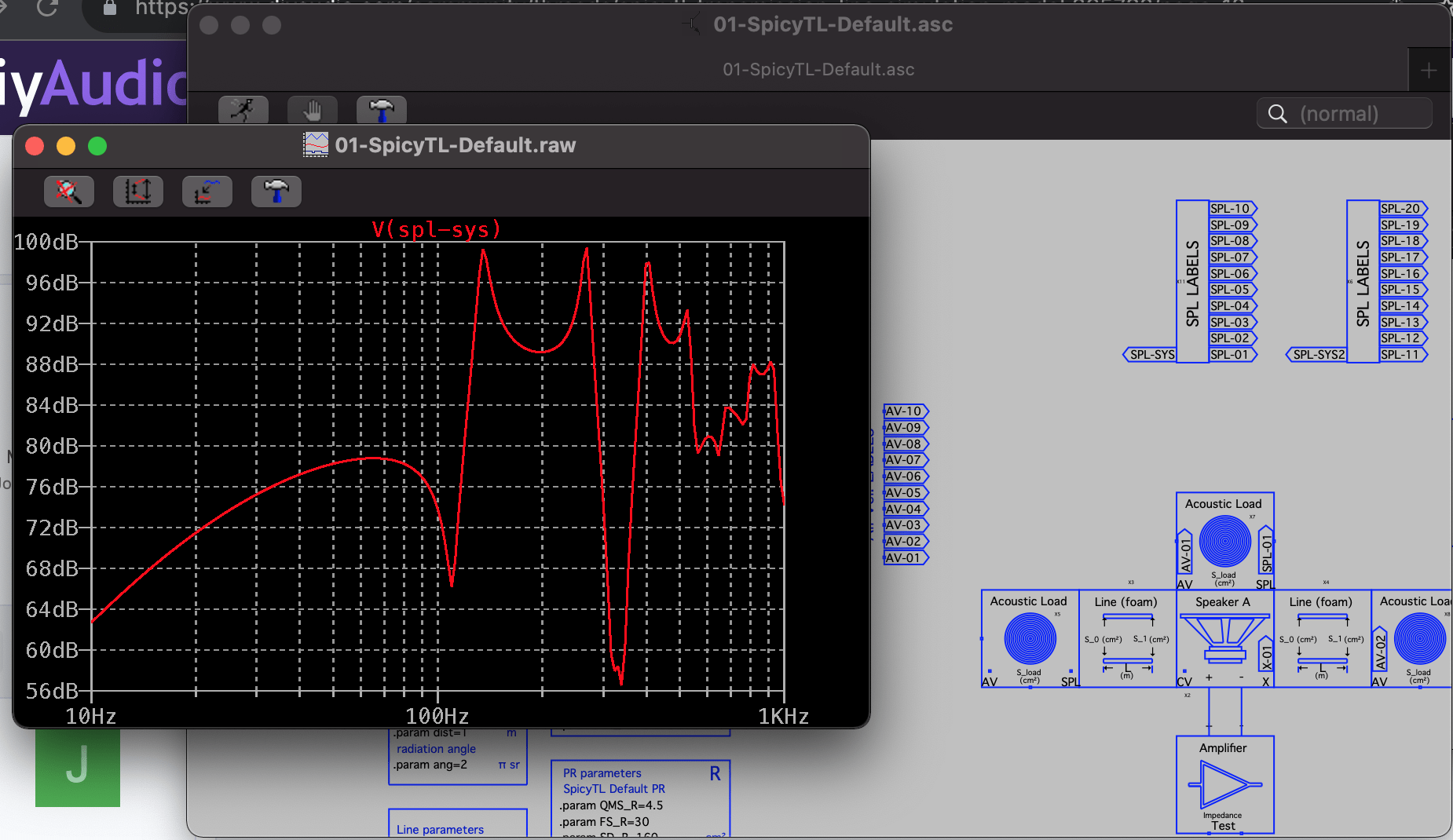Open the plot window's hammer Control Panel
1453x840 pixels.
pos(276,192)
